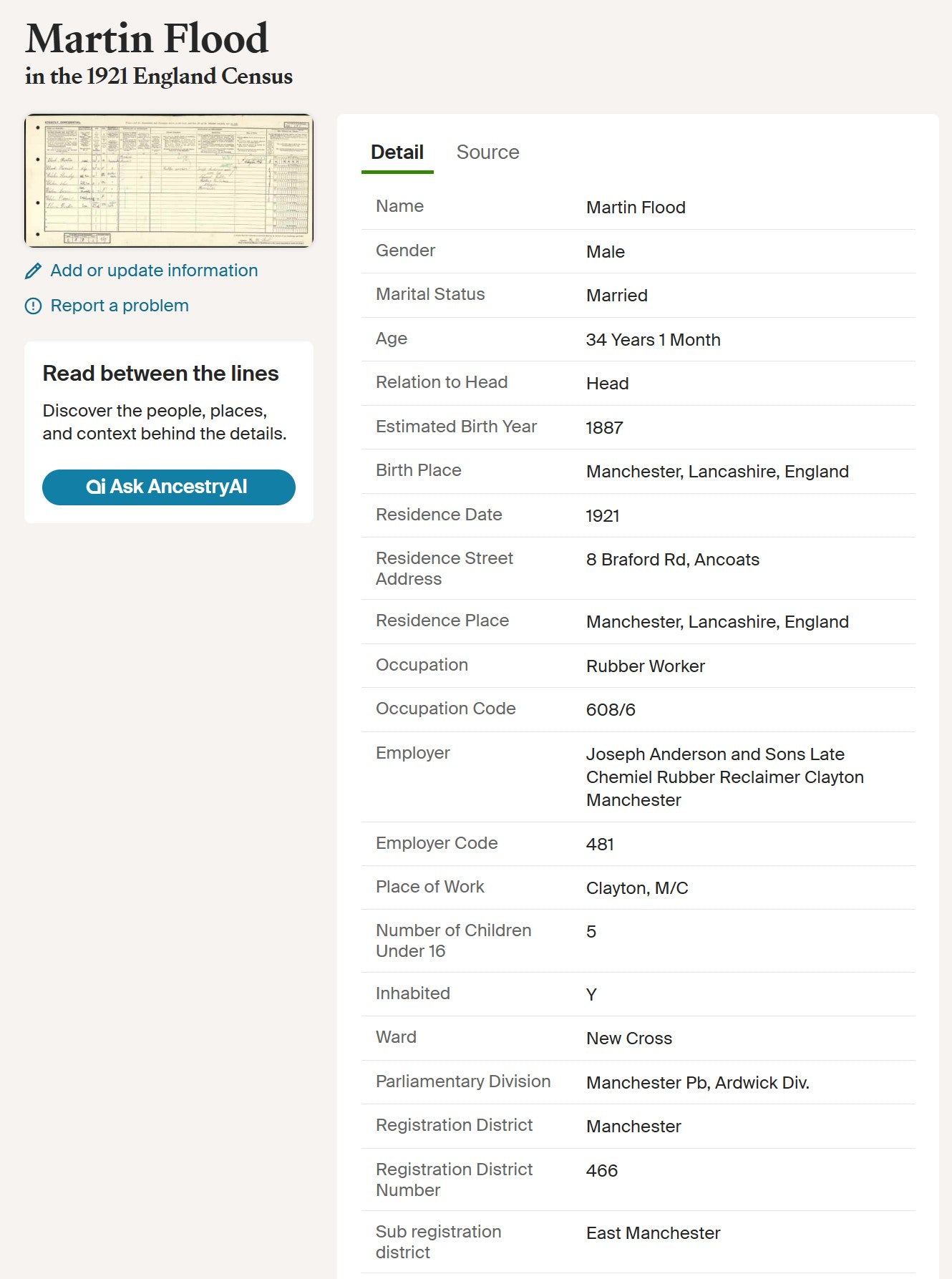This screenshot has width=952, height=1279.
Task: Click the Martin Flood page heading
Action: (x=147, y=38)
